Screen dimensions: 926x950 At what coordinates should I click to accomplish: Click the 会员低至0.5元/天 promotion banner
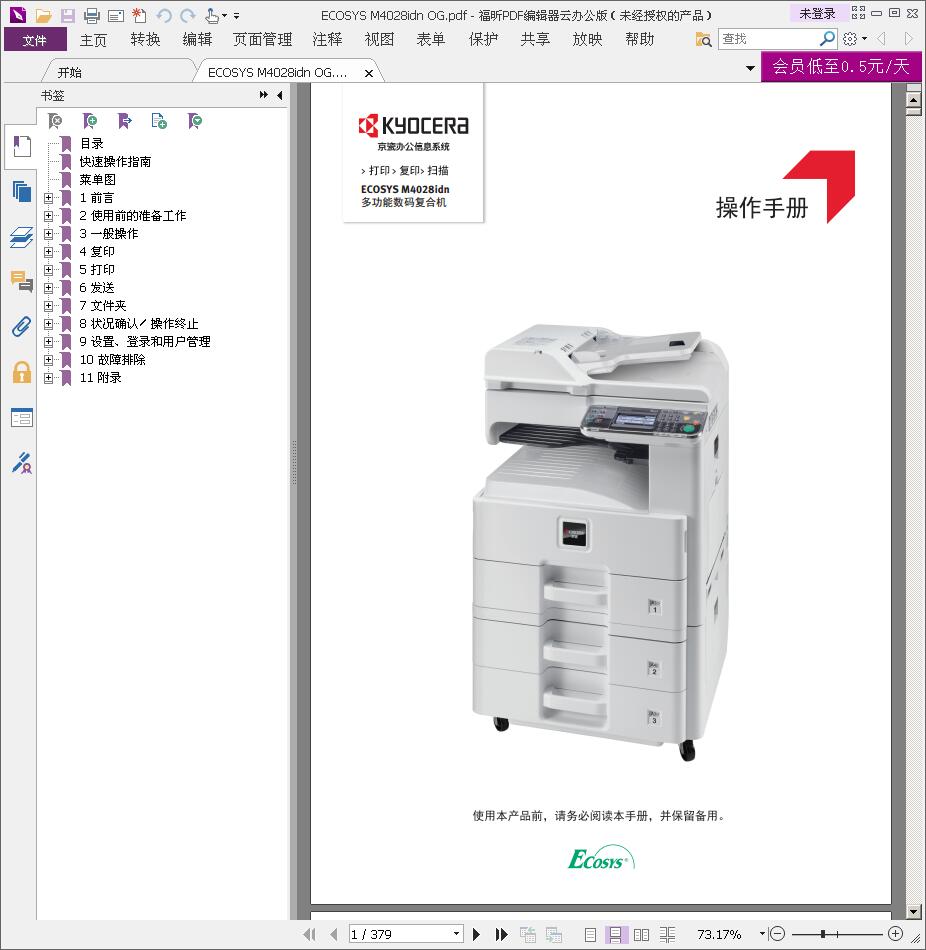841,66
